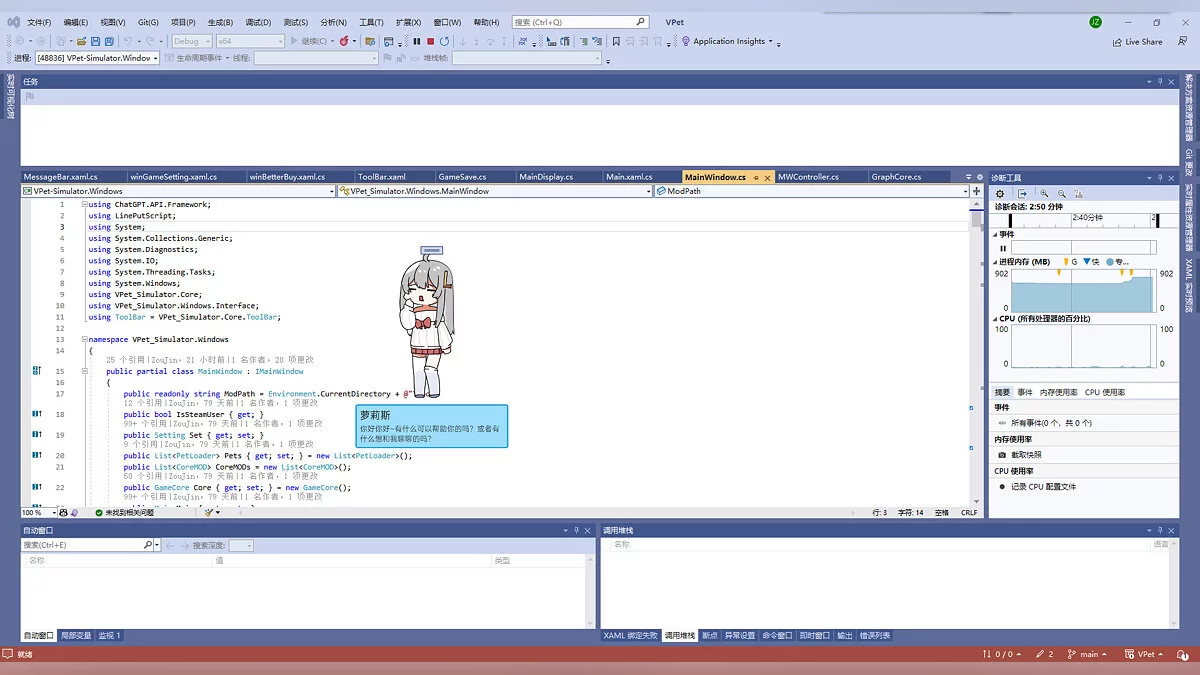Take a memory snapshot (截取快照)

click(x=1024, y=454)
